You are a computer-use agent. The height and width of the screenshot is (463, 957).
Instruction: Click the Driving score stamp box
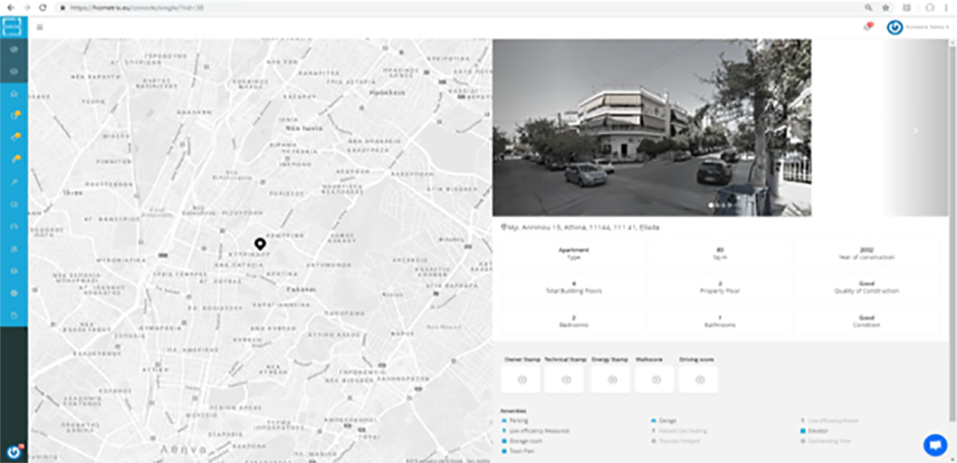point(699,379)
